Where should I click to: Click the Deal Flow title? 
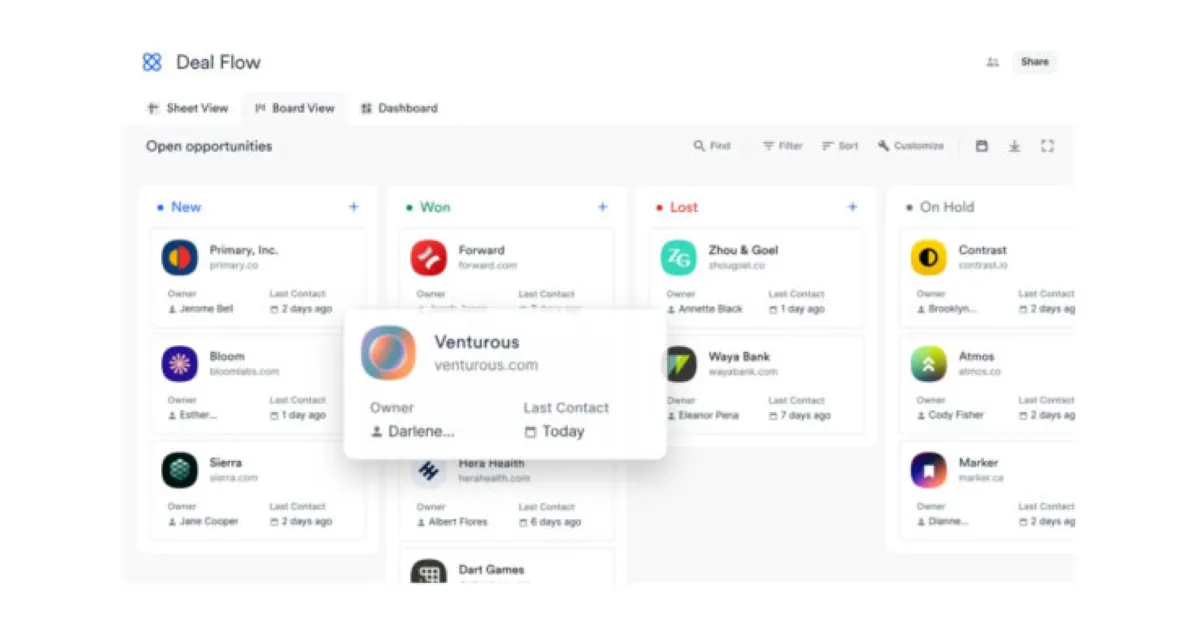[218, 62]
